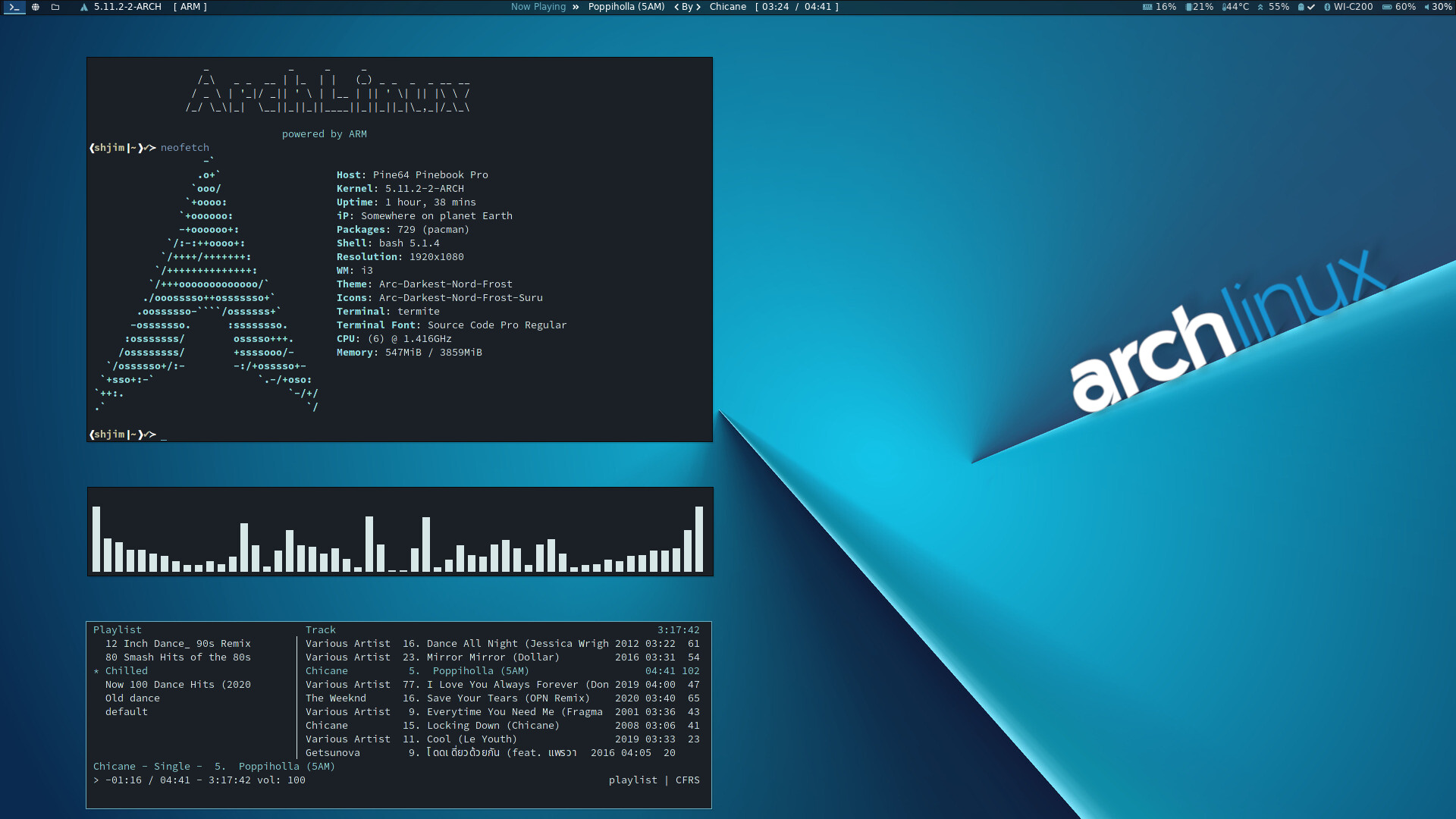
Task: Click the CFRS flags in the player footer
Action: coord(688,780)
